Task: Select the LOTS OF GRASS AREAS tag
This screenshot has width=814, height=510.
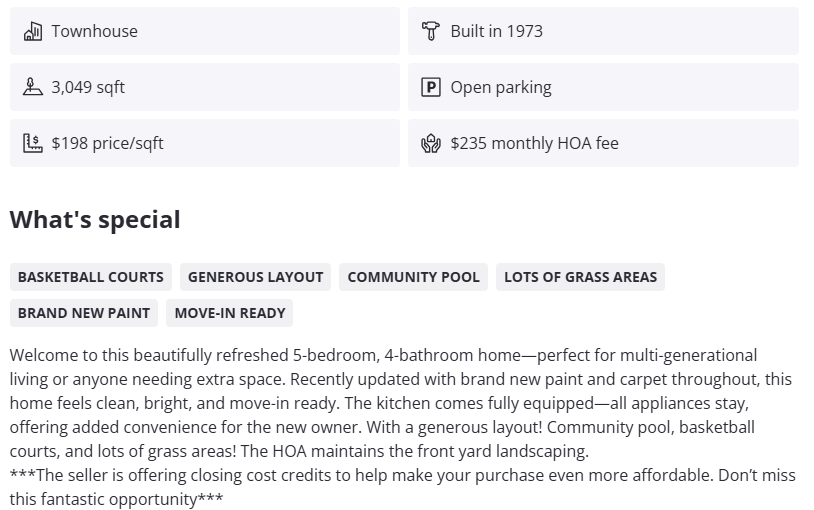Action: click(580, 277)
